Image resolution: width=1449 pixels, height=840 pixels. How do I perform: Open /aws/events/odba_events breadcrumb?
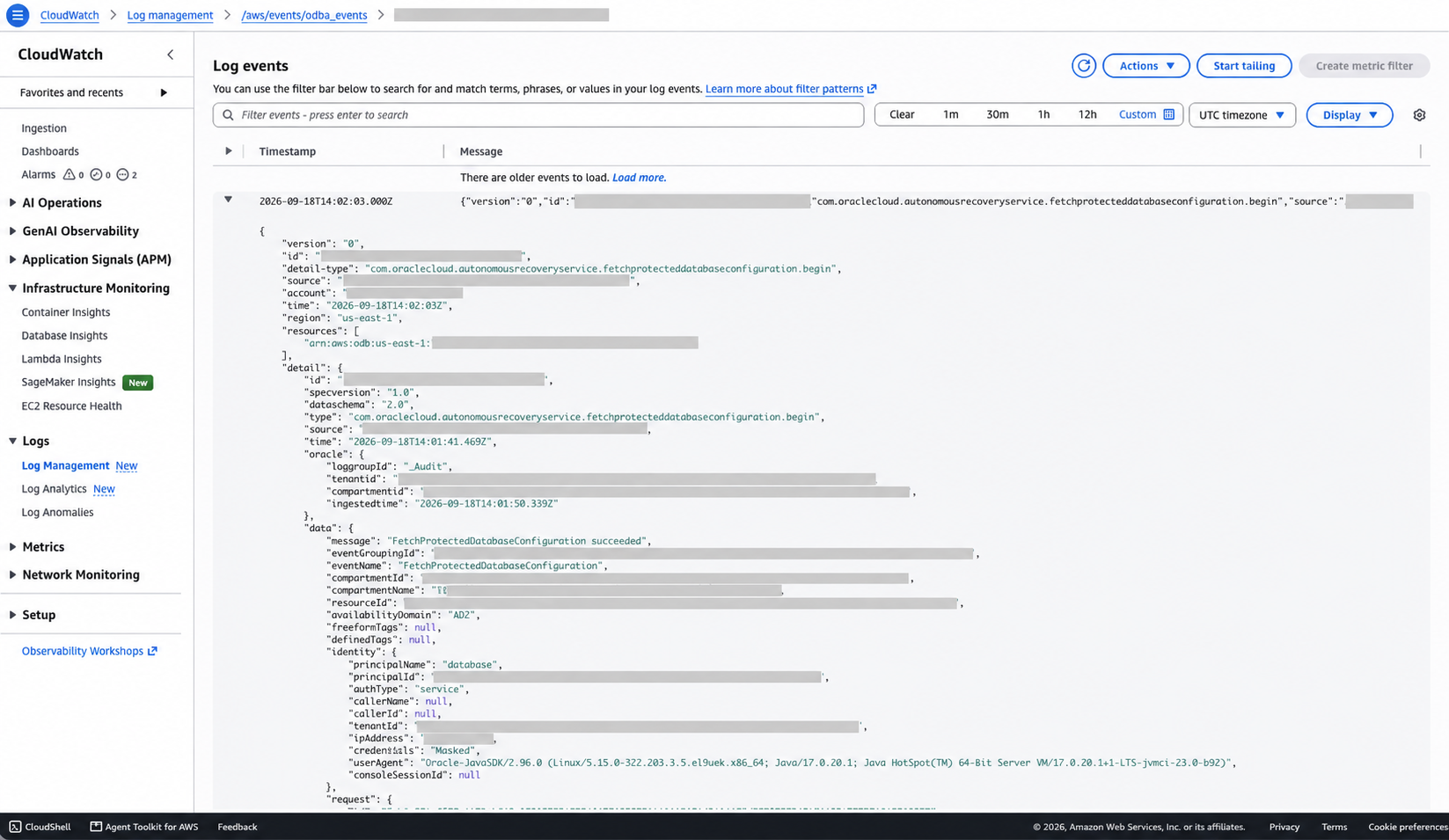(x=304, y=15)
